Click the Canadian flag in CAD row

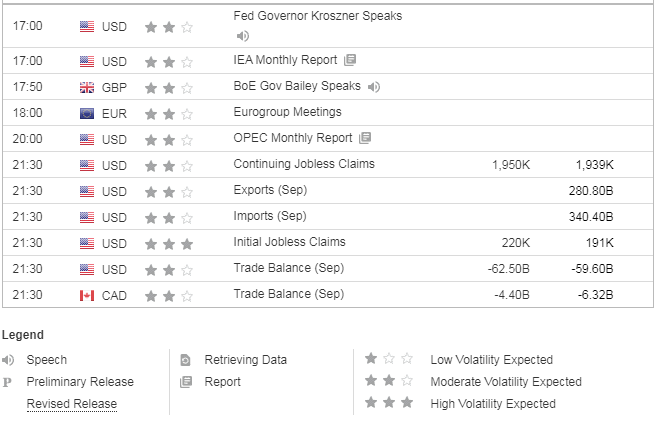[x=87, y=296]
